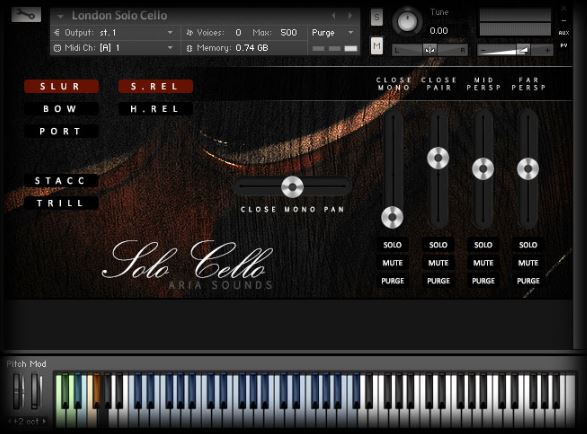Toggle the S.REL release option
The image size is (587, 434).
tap(155, 87)
